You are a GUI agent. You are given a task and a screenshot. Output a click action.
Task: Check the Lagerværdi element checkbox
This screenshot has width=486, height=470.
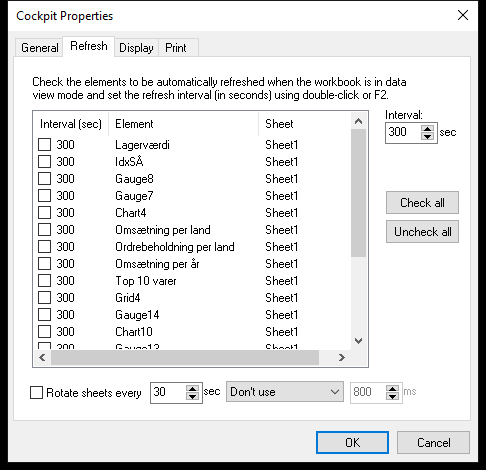point(44,145)
